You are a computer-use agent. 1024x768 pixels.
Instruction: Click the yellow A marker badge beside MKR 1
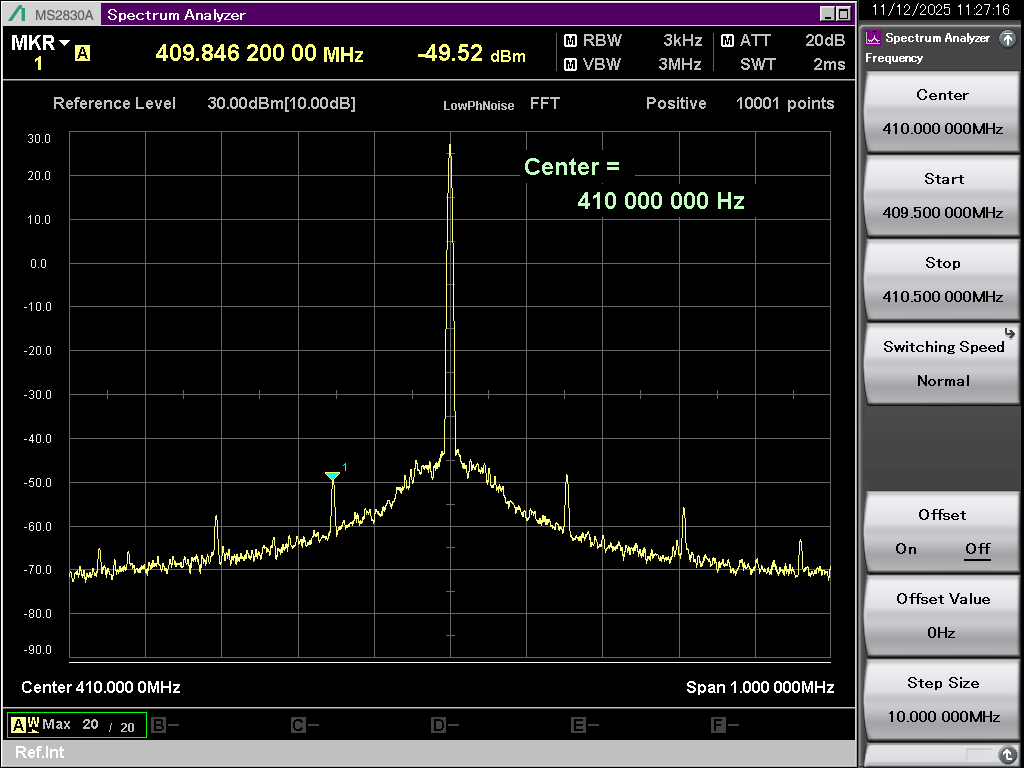(84, 51)
